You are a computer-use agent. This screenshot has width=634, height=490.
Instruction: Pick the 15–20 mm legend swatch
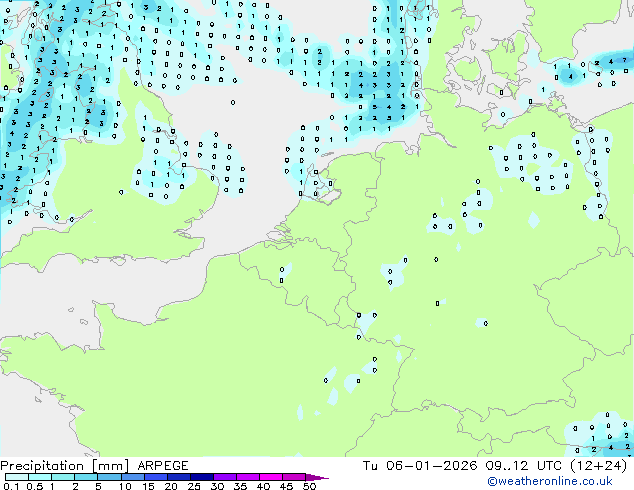[156, 477]
